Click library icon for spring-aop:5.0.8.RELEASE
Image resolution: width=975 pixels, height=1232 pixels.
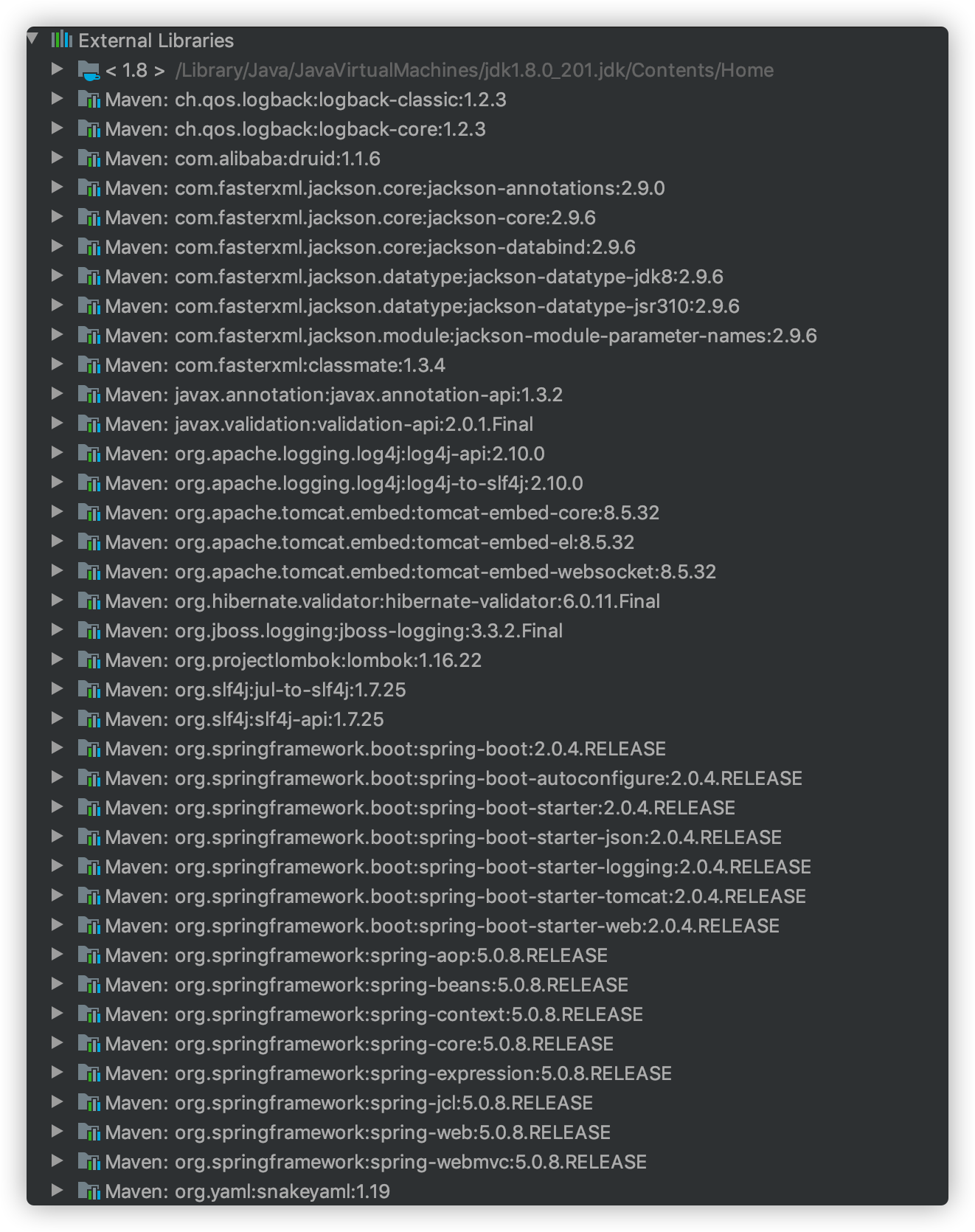[89, 955]
